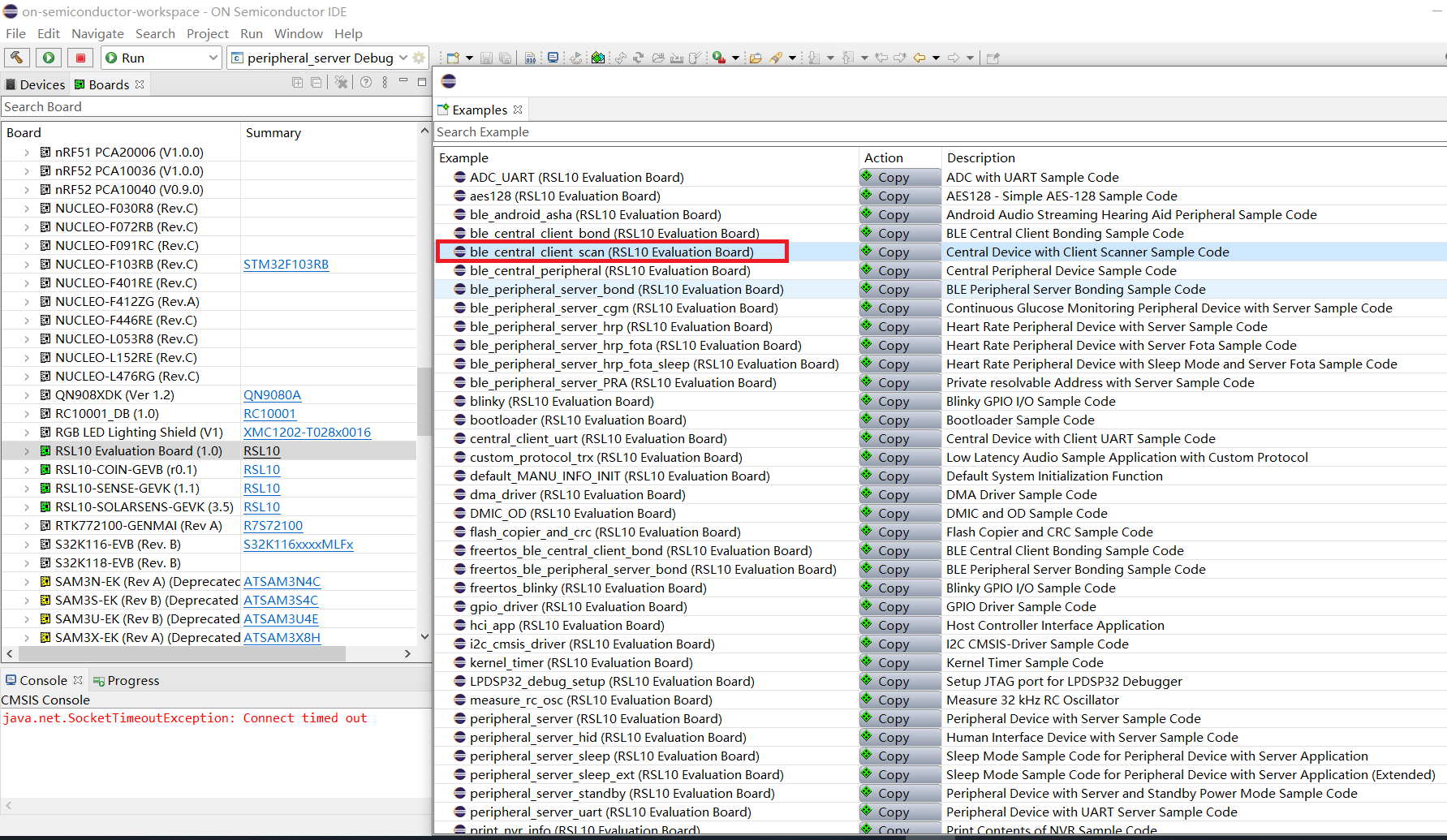Open the Project menu

[208, 33]
